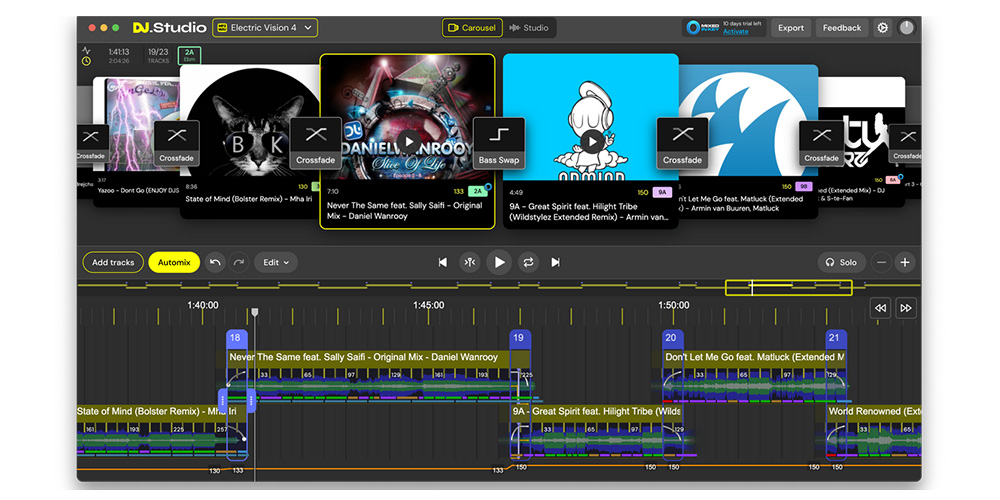Switch to the Studio tab
1000x500 pixels.
[529, 28]
